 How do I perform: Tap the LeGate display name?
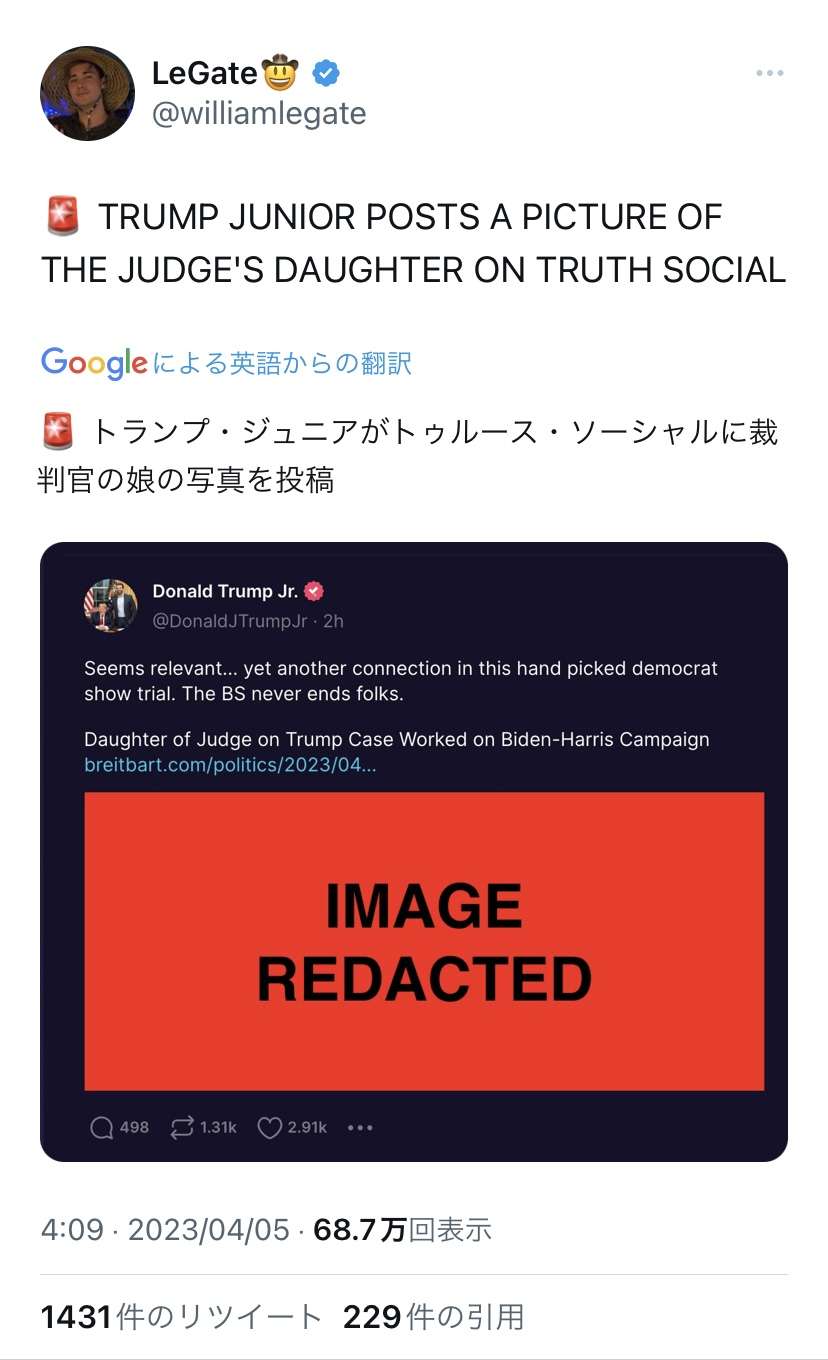click(x=205, y=73)
